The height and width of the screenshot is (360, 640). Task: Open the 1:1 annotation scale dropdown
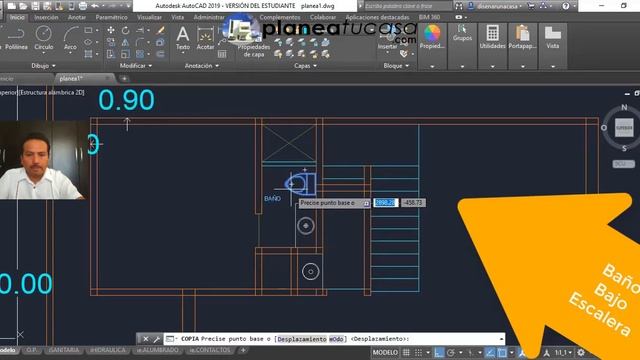point(563,353)
